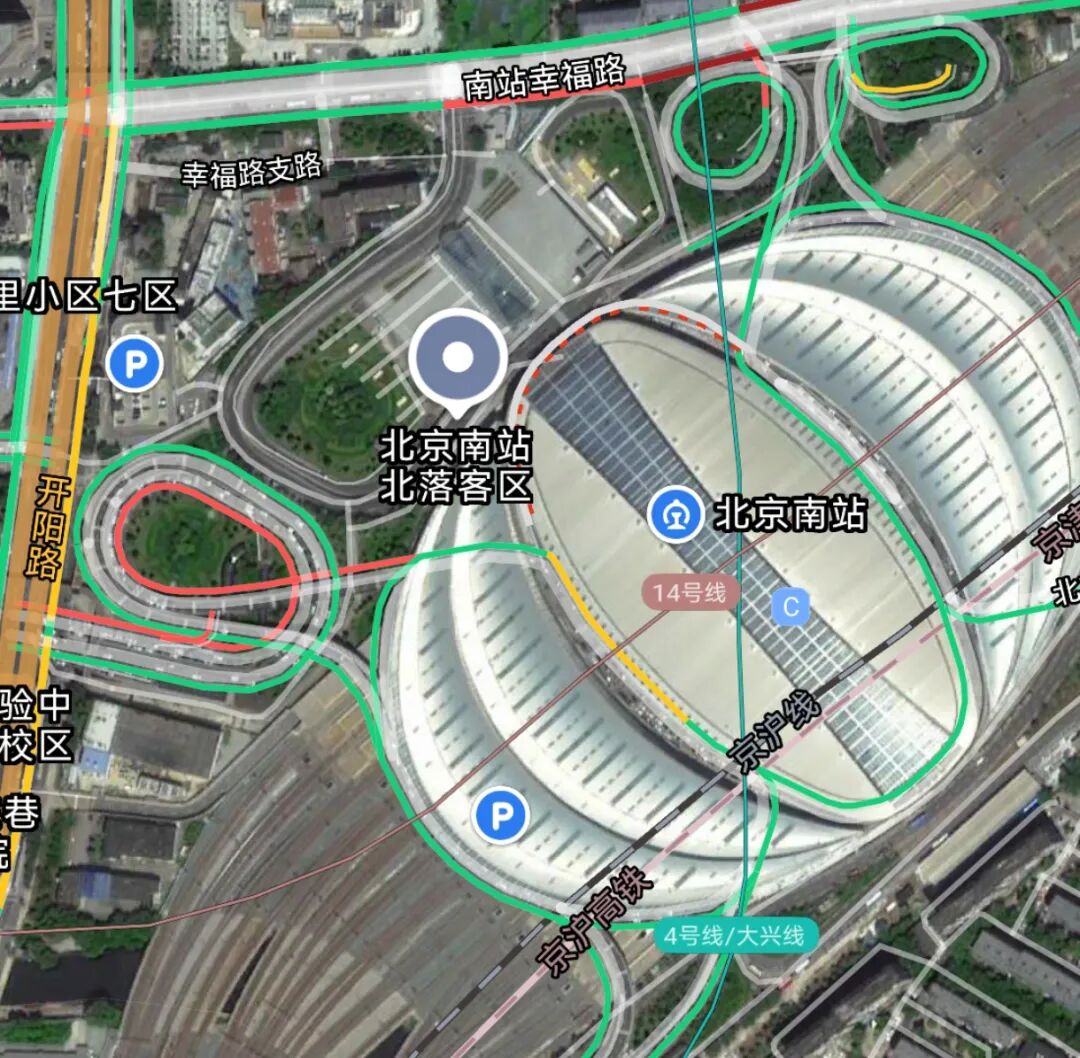Select the 京沪线 railway label
The image size is (1080, 1058).
pos(776,730)
